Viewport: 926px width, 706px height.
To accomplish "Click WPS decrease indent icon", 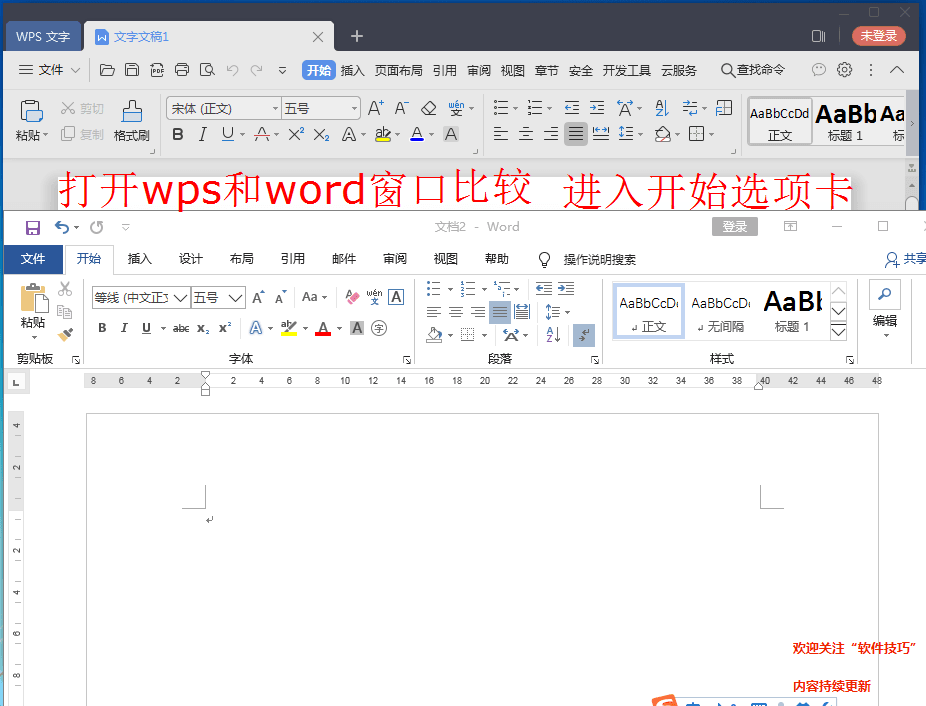I will [x=572, y=108].
